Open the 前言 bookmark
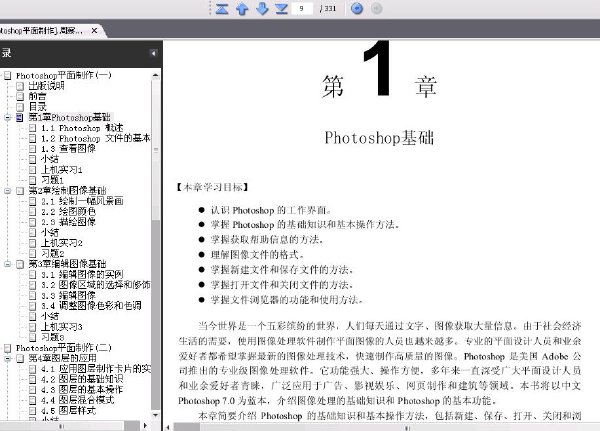This screenshot has height=431, width=600. coord(38,96)
